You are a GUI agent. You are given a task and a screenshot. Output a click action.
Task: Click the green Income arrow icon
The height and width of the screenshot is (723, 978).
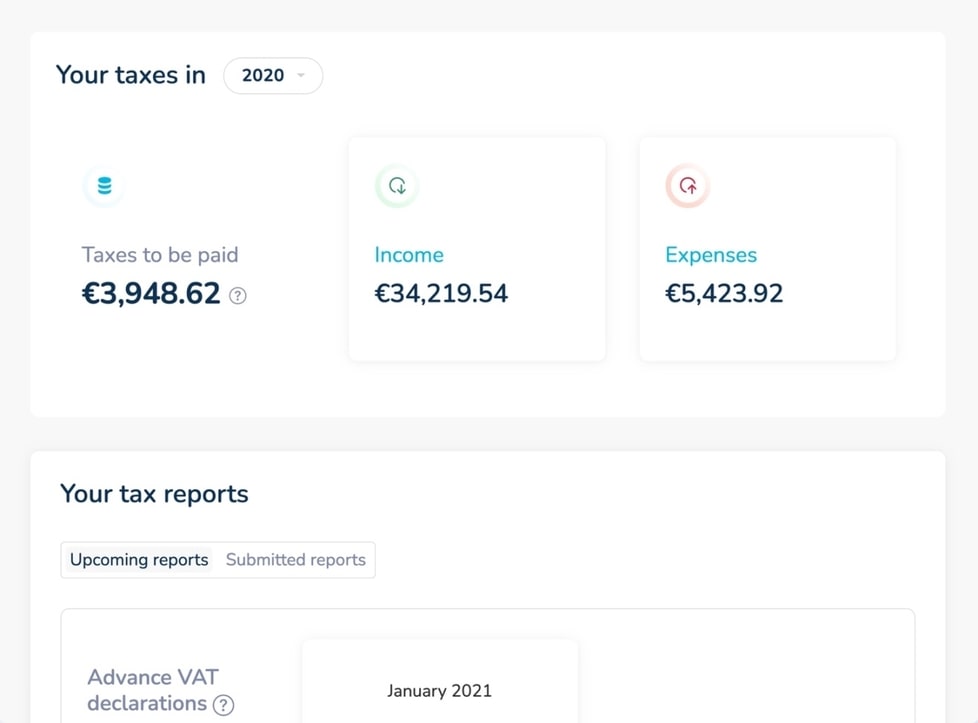[397, 186]
